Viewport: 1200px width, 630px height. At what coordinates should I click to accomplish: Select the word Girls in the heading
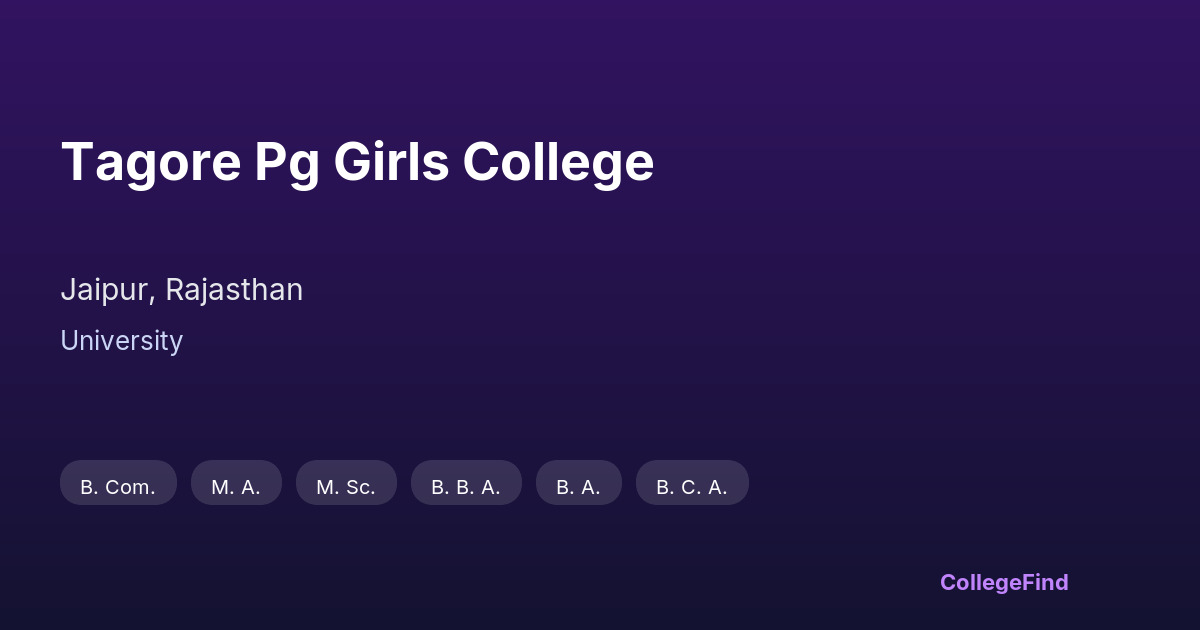(x=391, y=162)
